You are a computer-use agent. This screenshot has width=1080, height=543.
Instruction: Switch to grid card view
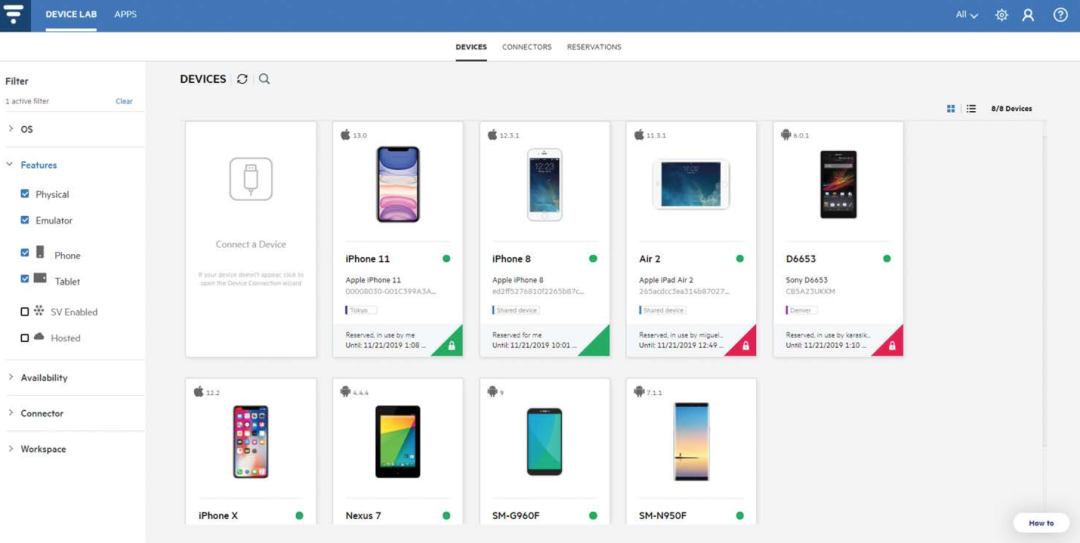point(951,109)
